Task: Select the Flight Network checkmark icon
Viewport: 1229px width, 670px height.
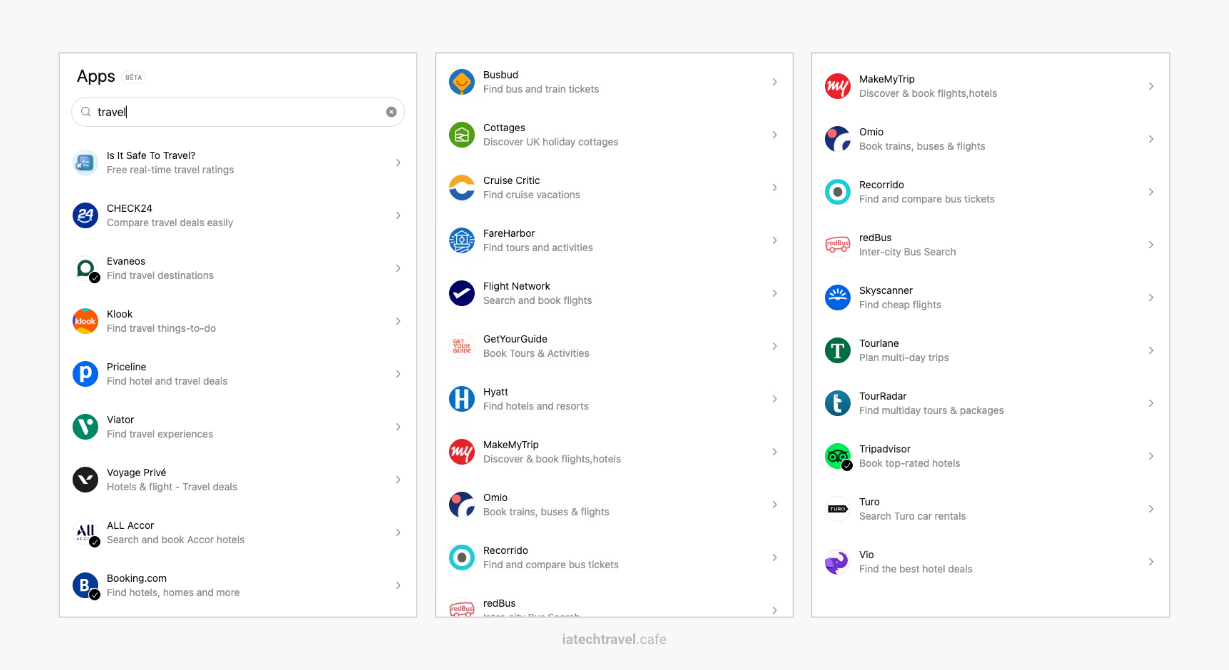Action: click(x=461, y=293)
